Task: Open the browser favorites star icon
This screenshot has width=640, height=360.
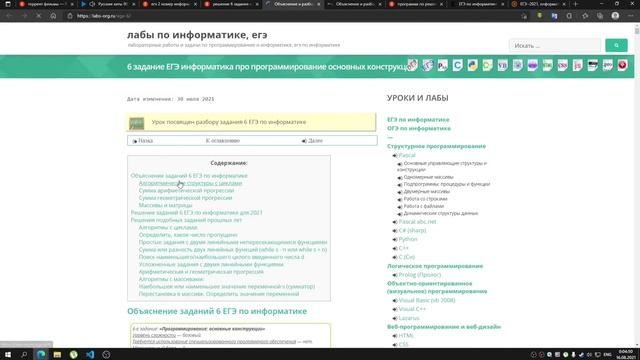Action: click(585, 16)
